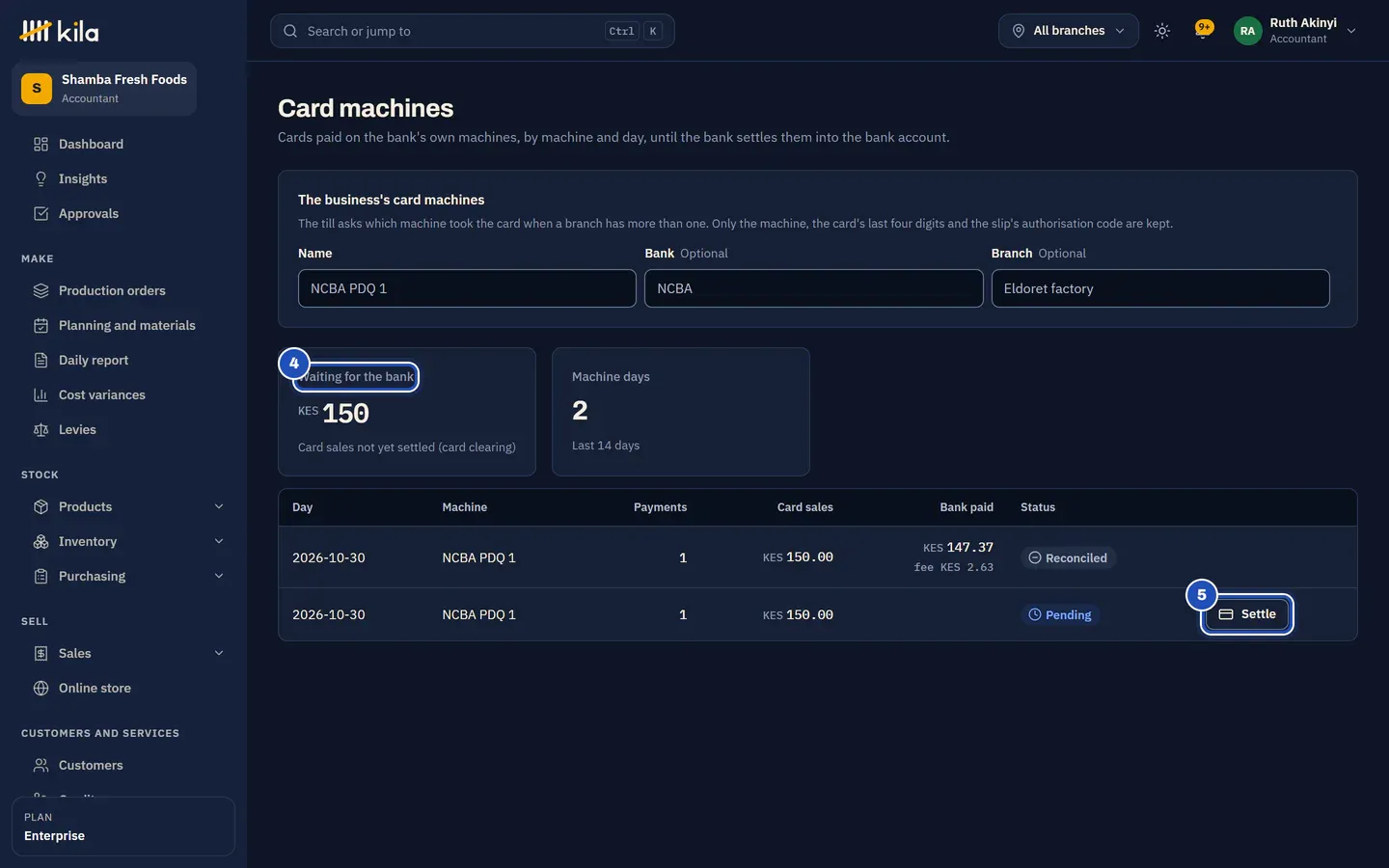The height and width of the screenshot is (868, 1389).
Task: Click the Enterprise plan card
Action: pos(123,827)
